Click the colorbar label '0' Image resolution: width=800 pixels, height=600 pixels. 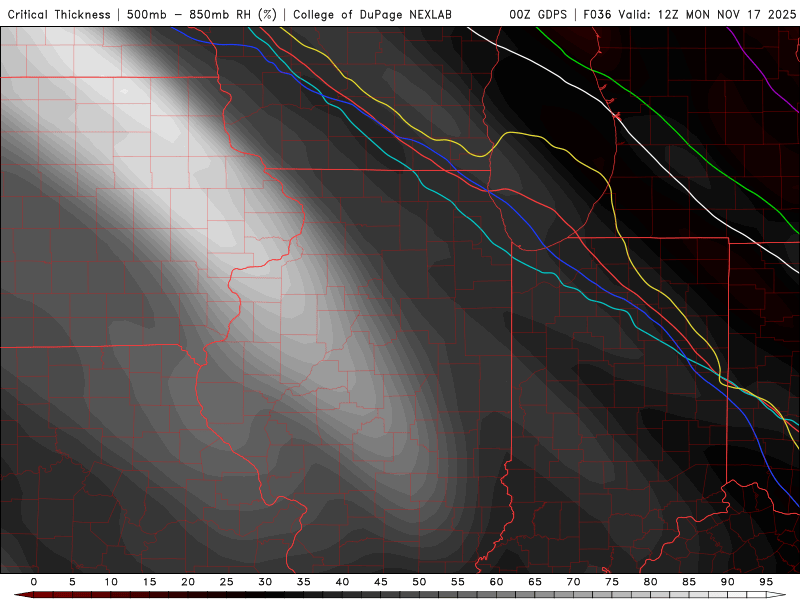pos(34,582)
